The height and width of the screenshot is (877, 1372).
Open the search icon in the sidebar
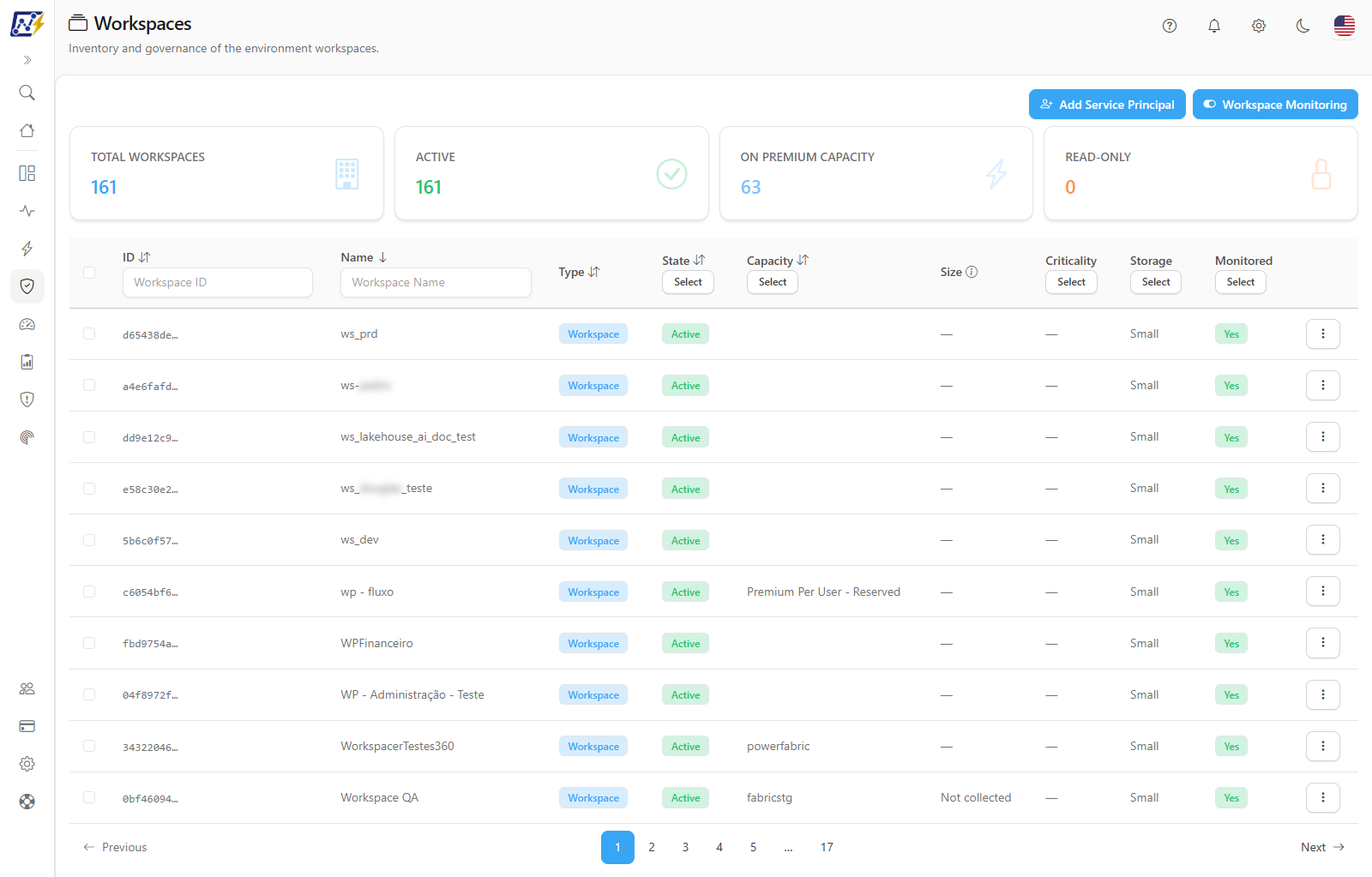[27, 93]
